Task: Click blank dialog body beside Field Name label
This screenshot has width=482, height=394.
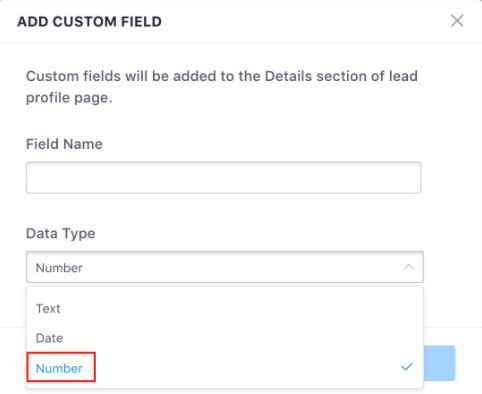Action: pos(260,144)
